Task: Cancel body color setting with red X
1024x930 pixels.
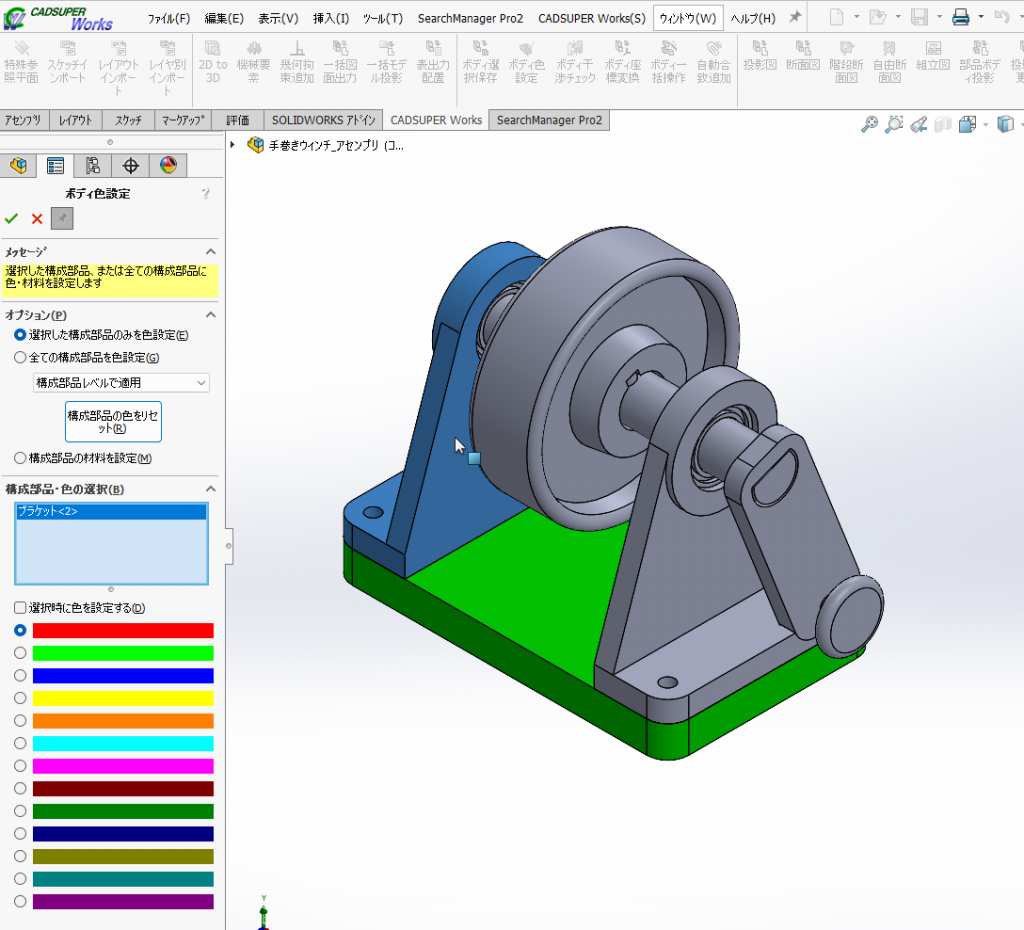Action: 37,218
